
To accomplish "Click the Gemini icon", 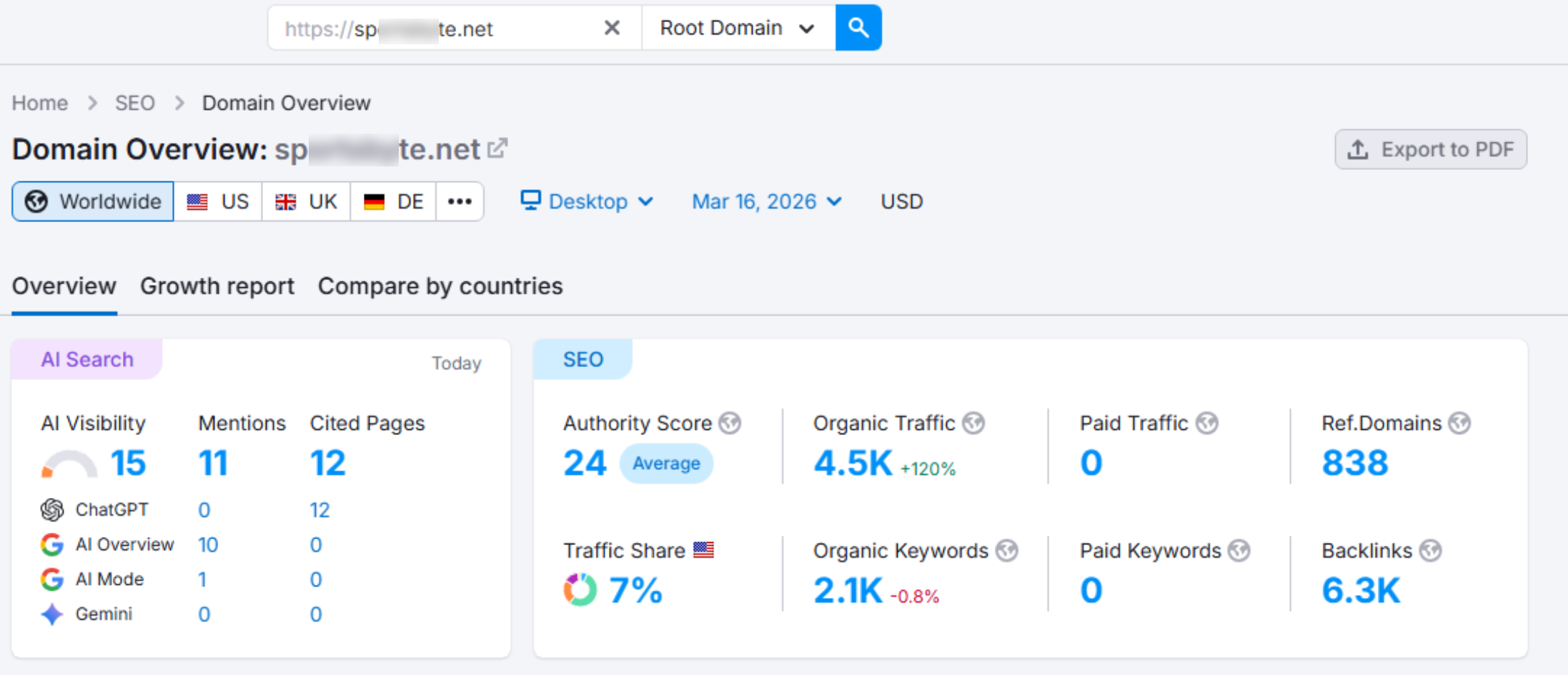I will pyautogui.click(x=51, y=614).
